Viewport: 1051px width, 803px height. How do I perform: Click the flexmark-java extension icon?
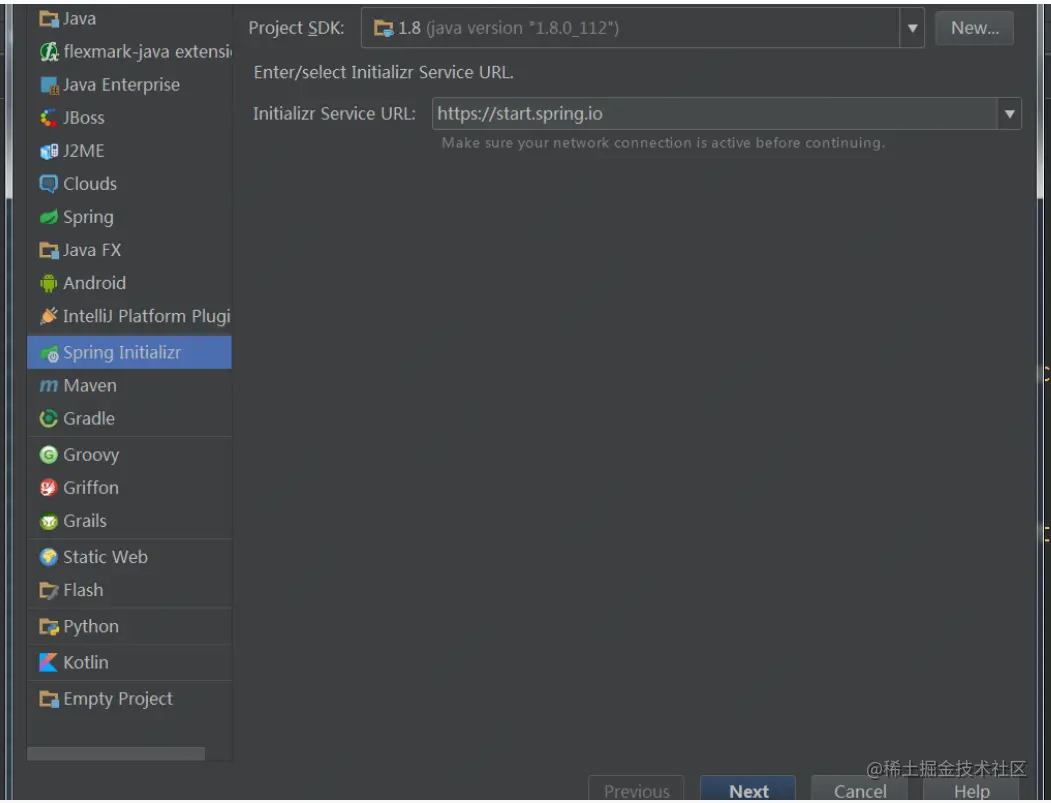[49, 52]
